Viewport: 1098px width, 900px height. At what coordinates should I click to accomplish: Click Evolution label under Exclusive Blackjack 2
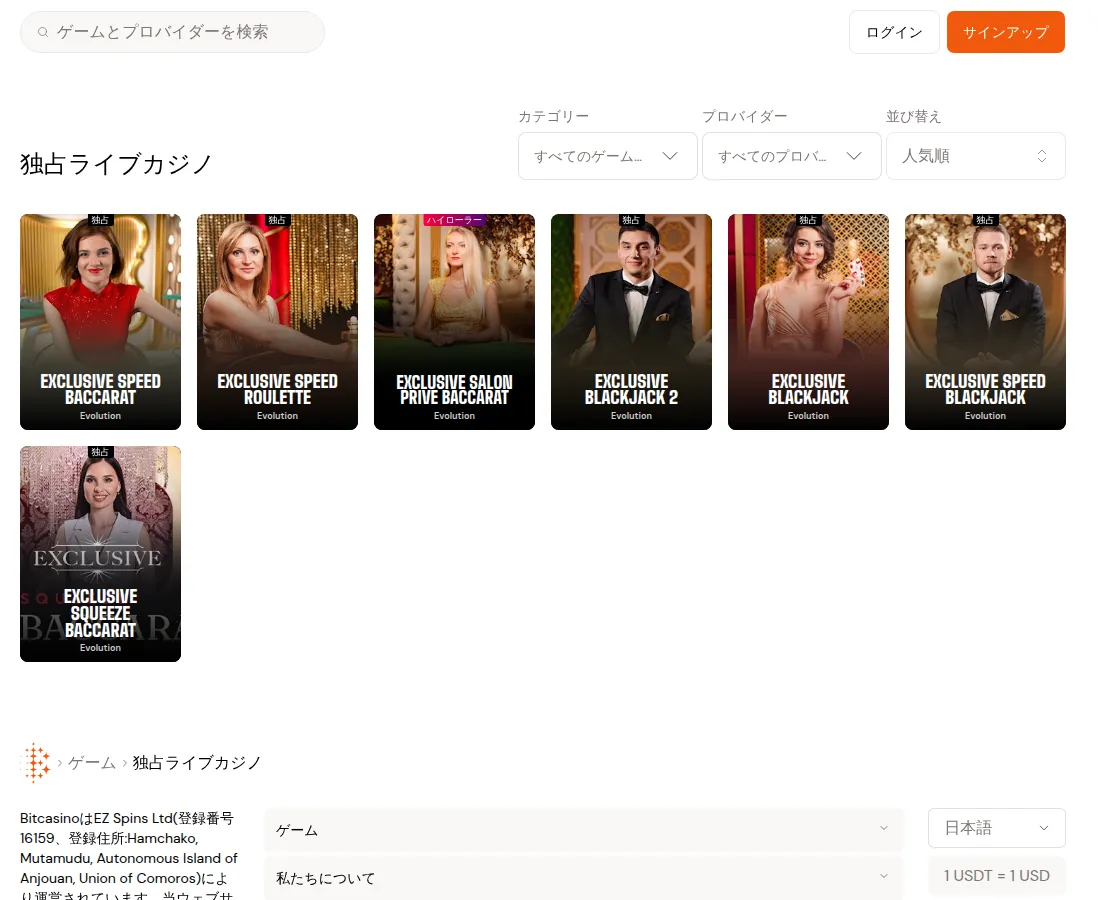[x=632, y=416]
